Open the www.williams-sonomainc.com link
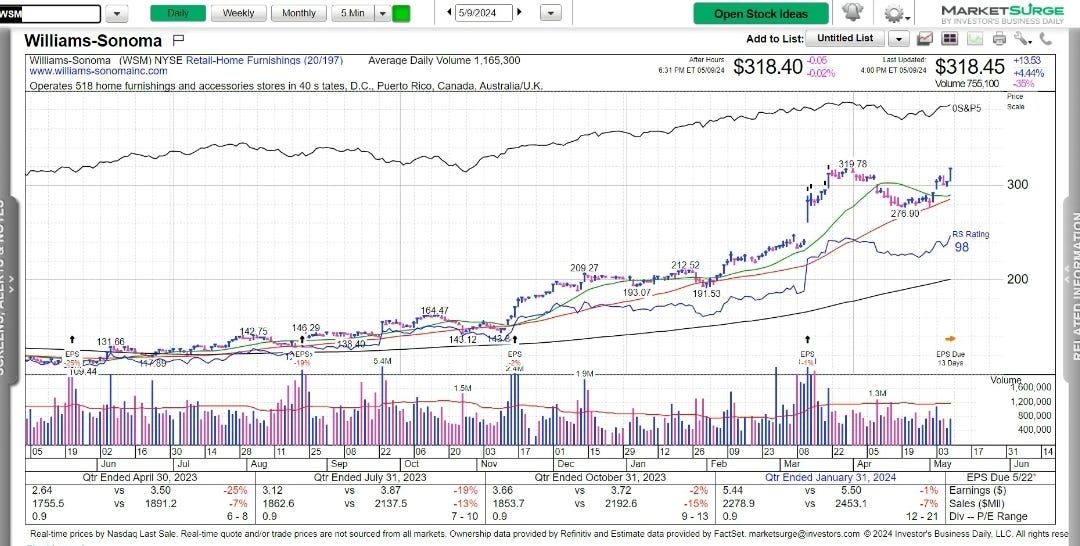This screenshot has height=546, width=1080. [x=98, y=71]
